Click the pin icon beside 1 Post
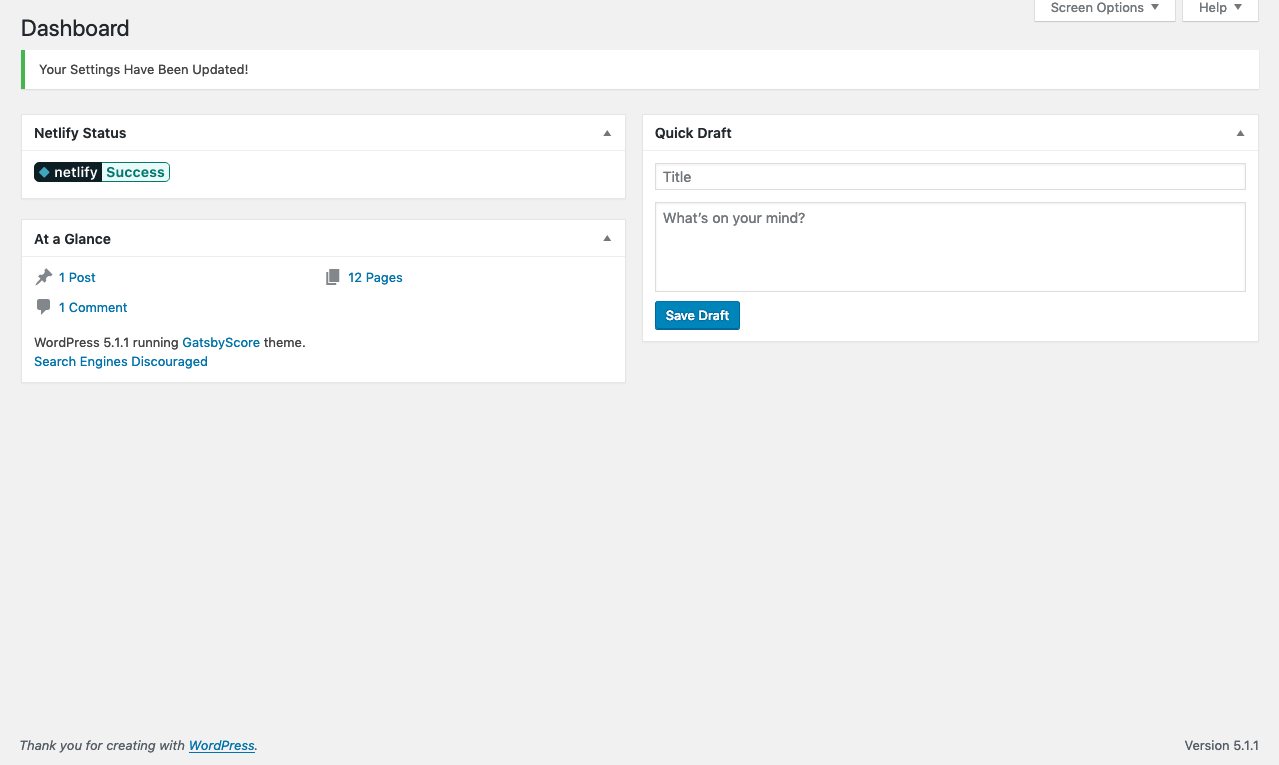Screen dimensions: 1279x765 [x=44, y=277]
